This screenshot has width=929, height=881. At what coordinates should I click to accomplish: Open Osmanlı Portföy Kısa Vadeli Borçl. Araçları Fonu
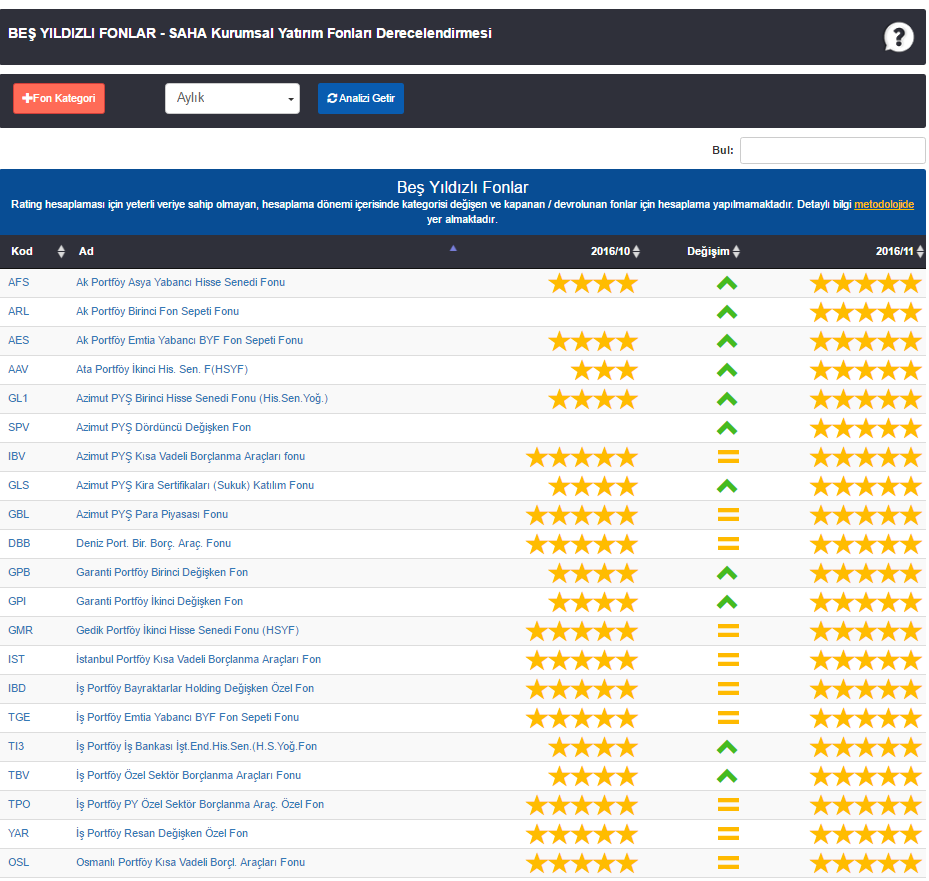point(190,863)
